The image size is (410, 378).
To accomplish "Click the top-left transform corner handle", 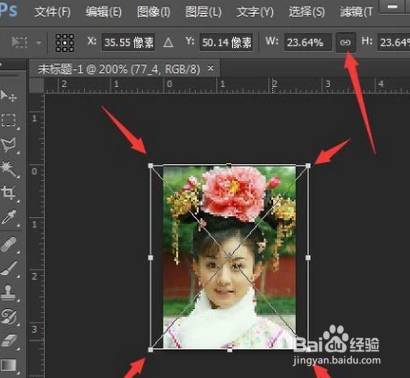I will [151, 166].
